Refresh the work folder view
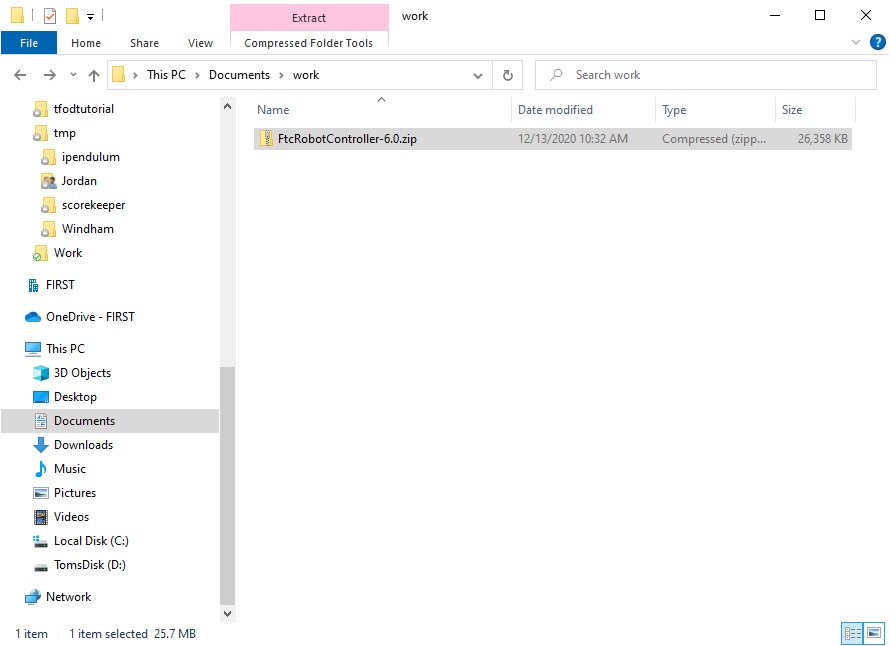The height and width of the screenshot is (646, 890). pos(508,75)
